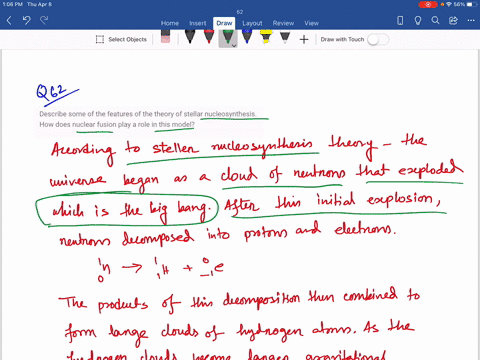The image size is (480, 360).
Task: Select the blue pen
Action: (x=247, y=37)
